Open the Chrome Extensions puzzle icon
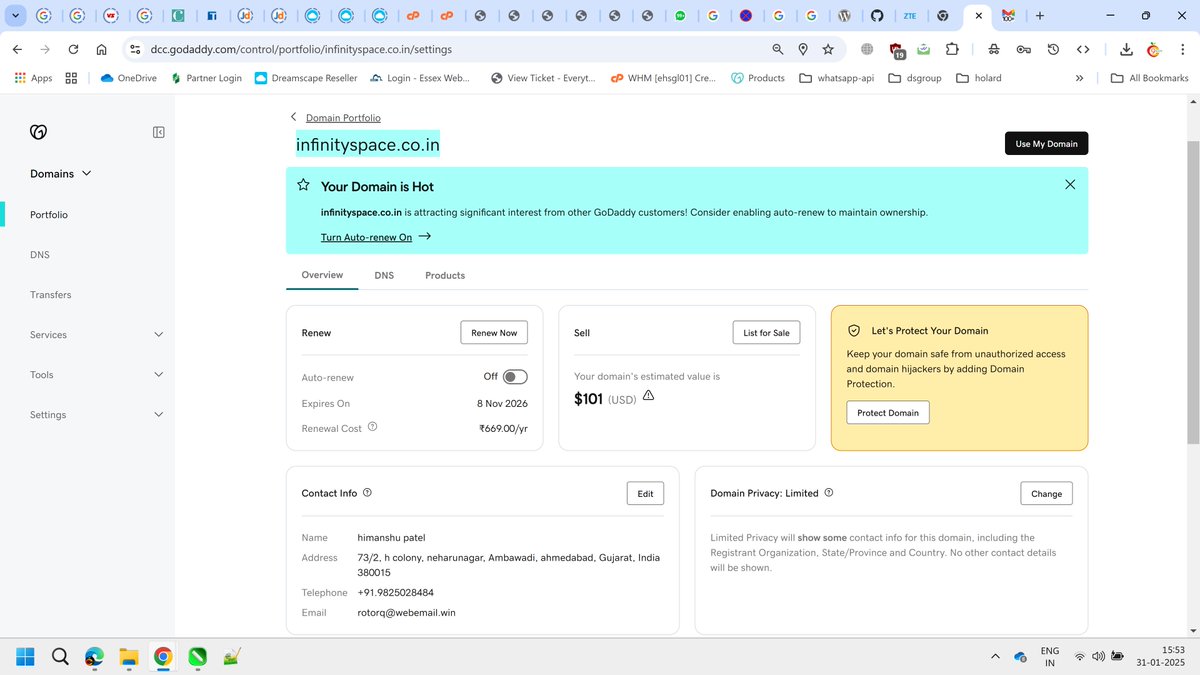 (x=952, y=49)
